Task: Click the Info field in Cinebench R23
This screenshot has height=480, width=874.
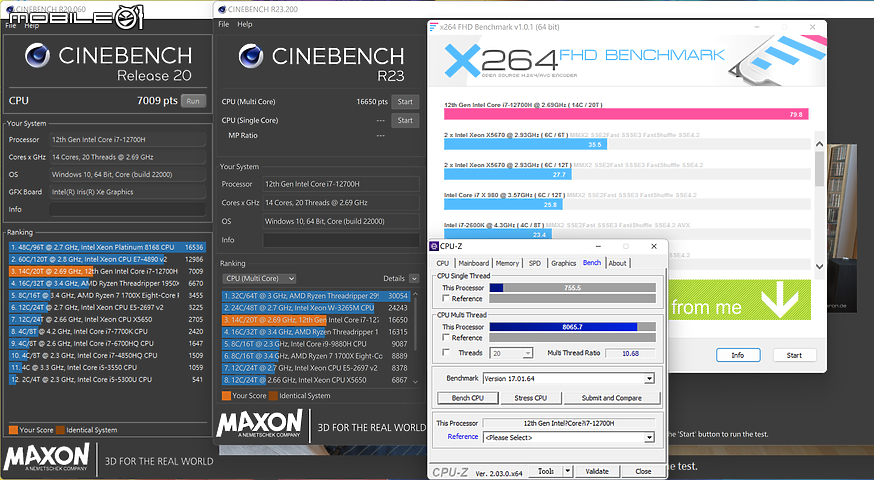Action: point(341,240)
